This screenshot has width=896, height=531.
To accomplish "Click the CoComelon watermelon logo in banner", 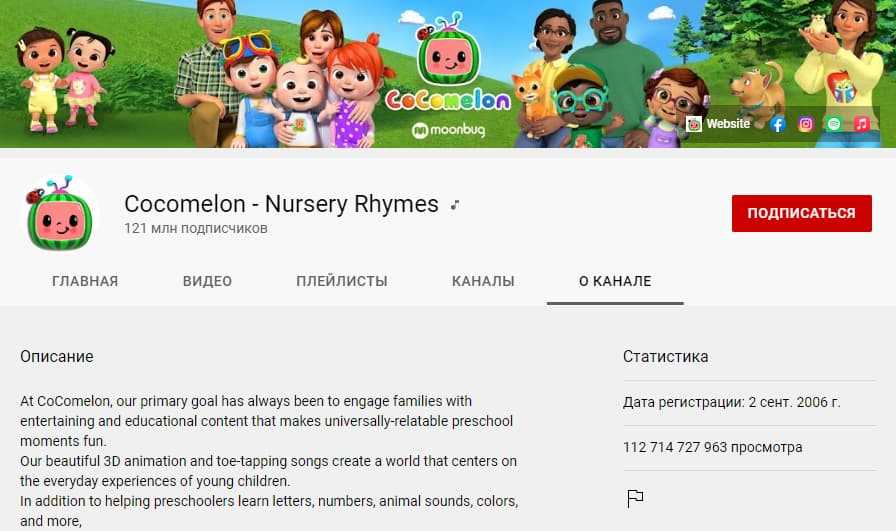I will tap(448, 63).
